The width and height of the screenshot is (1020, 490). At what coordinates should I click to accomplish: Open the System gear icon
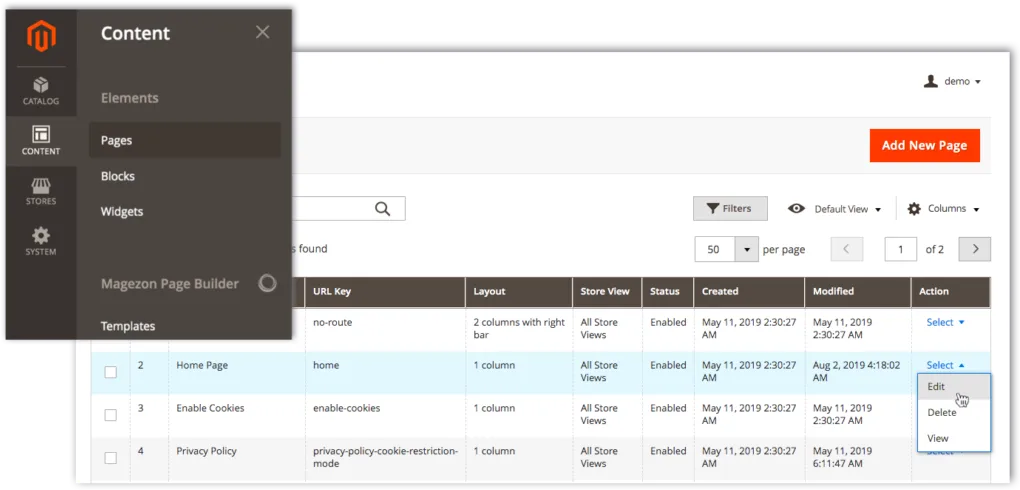point(41,241)
